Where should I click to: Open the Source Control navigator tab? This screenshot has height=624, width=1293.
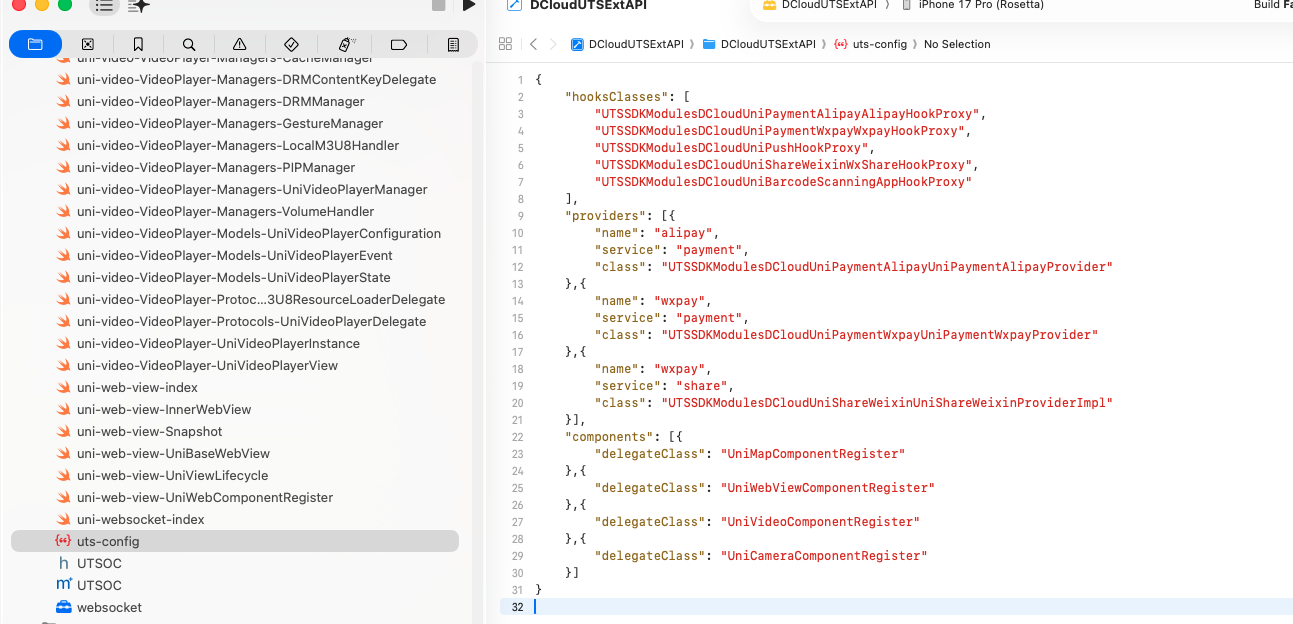coord(87,44)
